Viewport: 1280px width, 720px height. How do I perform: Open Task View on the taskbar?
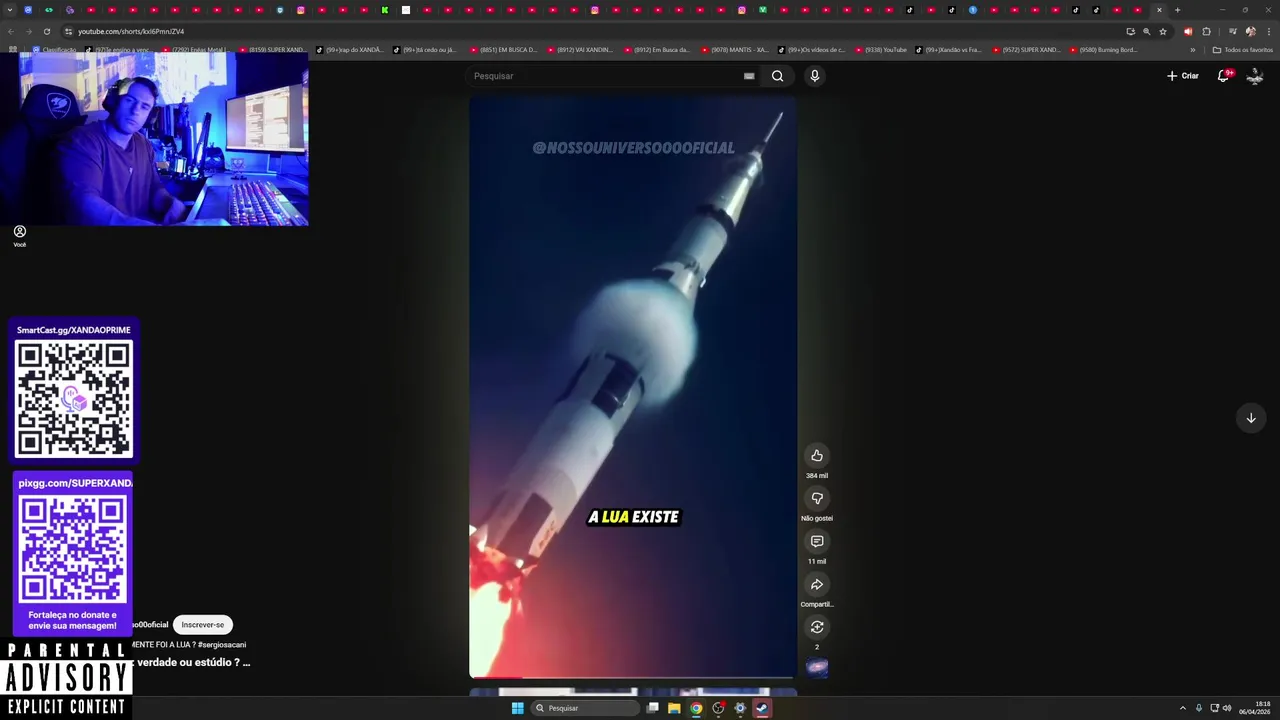(x=653, y=708)
